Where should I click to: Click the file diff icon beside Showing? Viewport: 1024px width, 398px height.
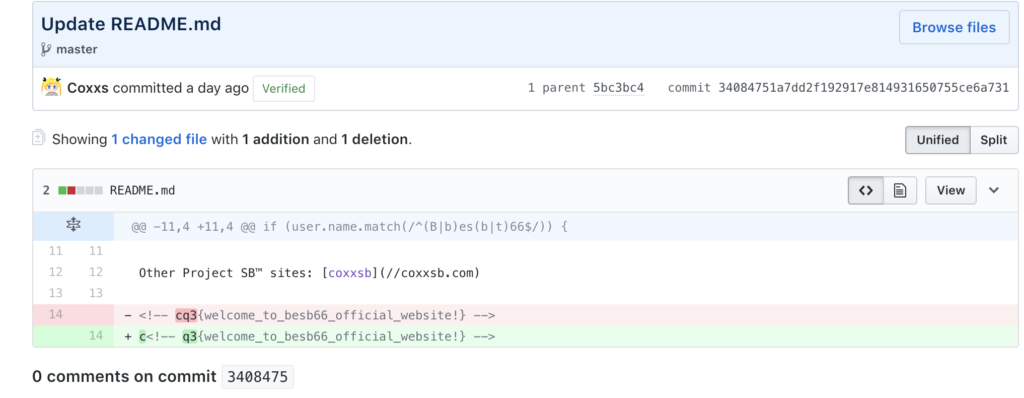(x=39, y=139)
